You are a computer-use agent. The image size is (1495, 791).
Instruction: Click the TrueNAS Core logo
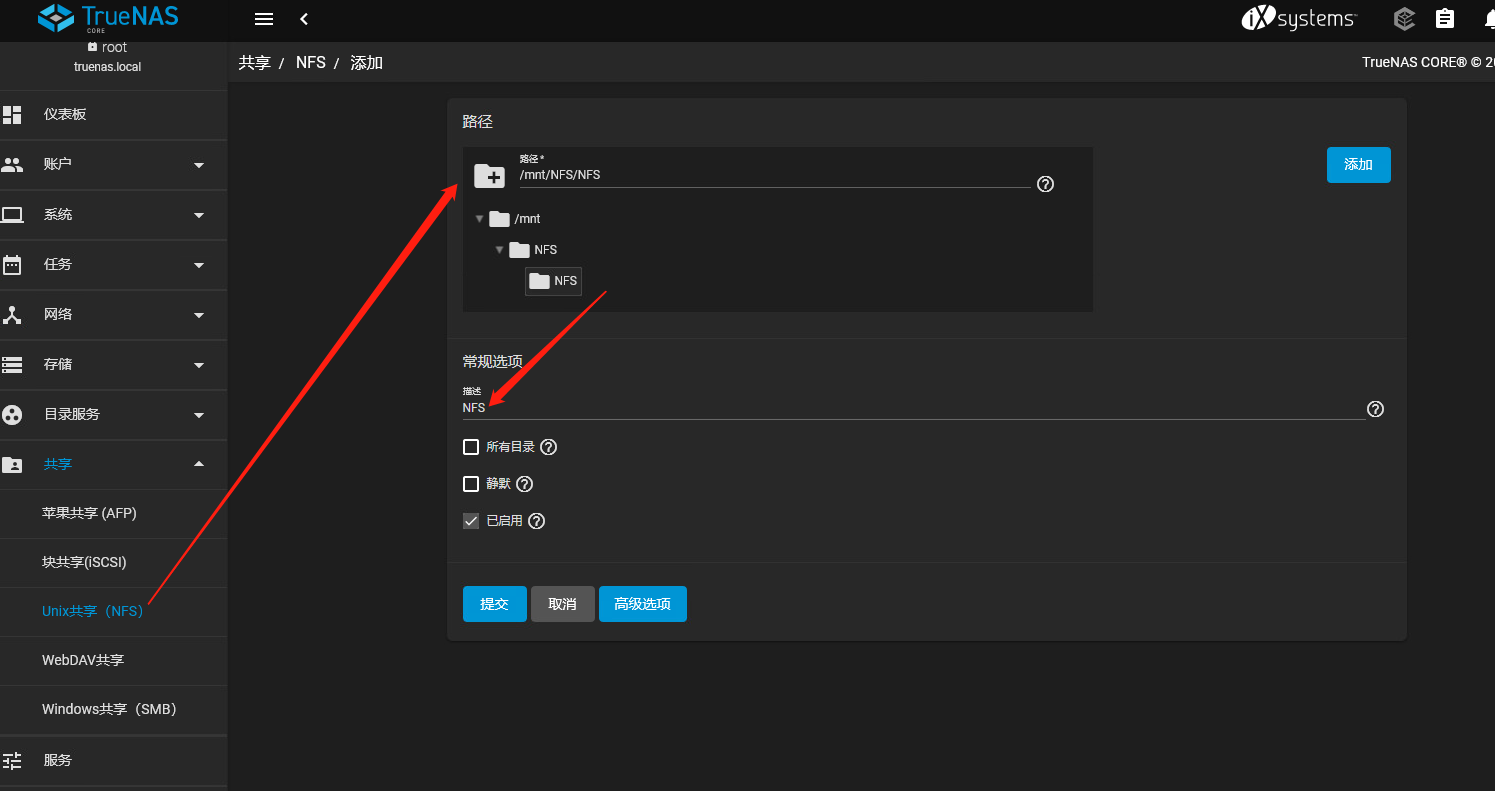click(x=108, y=18)
